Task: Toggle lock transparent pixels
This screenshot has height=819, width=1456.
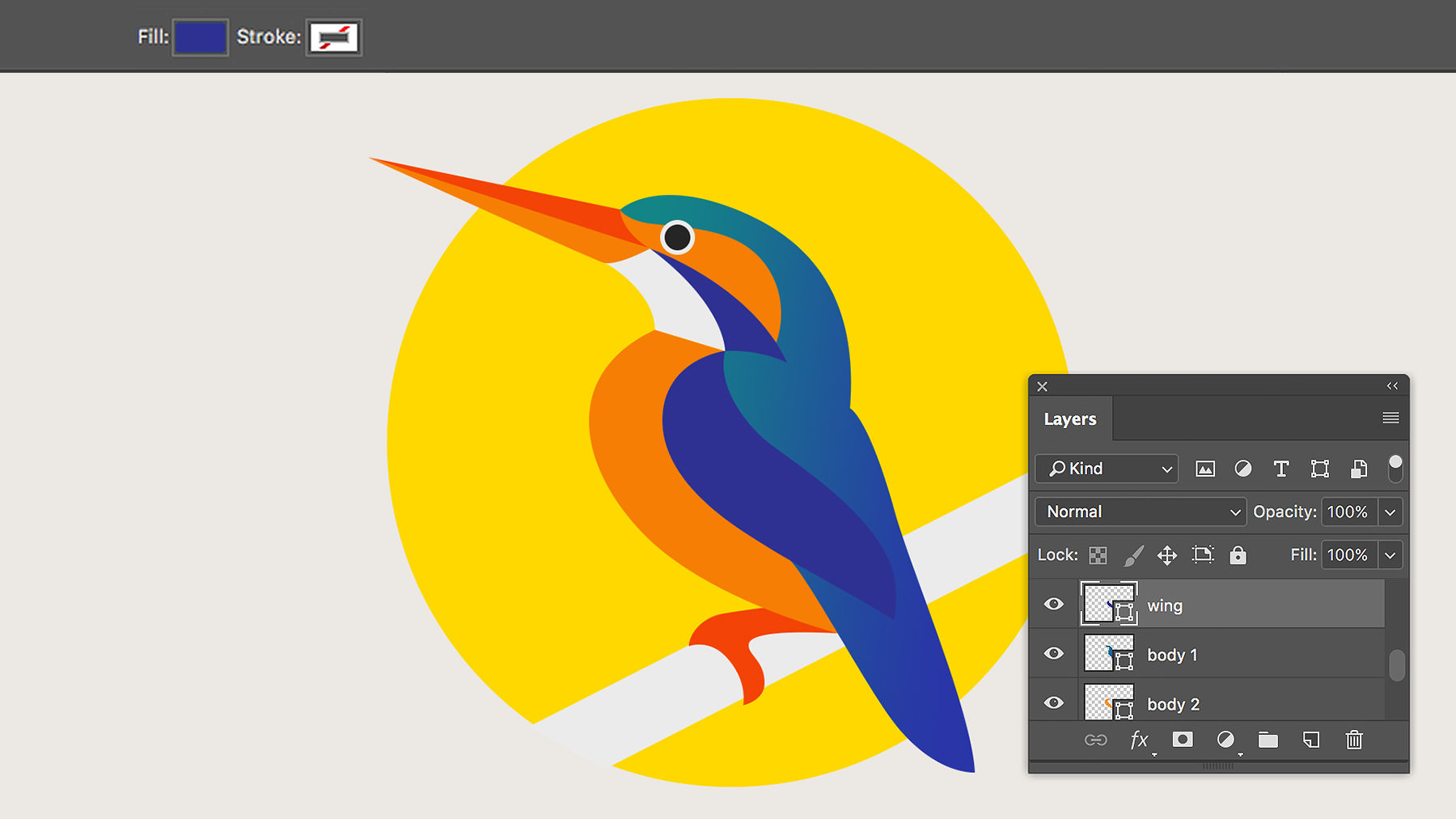Action: [x=1098, y=555]
